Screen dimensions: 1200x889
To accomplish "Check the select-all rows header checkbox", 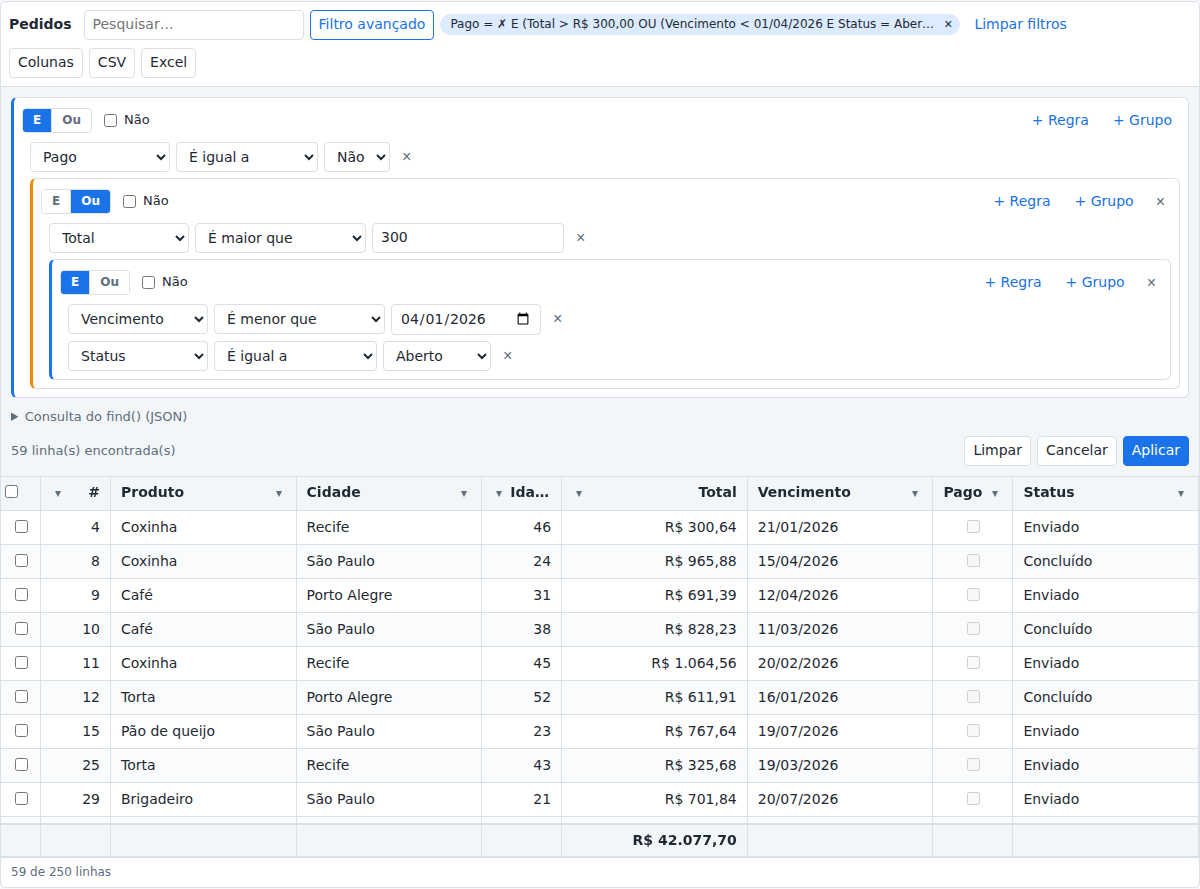I will tap(12, 492).
